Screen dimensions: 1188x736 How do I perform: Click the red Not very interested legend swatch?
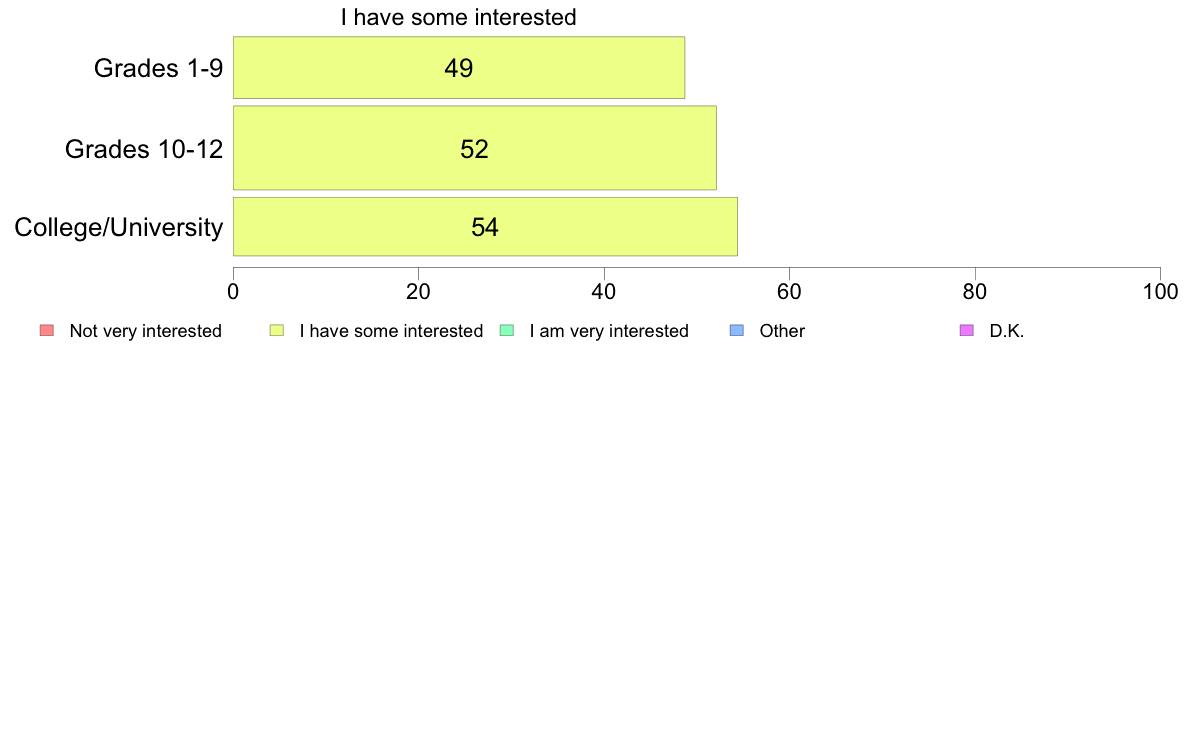pos(47,330)
